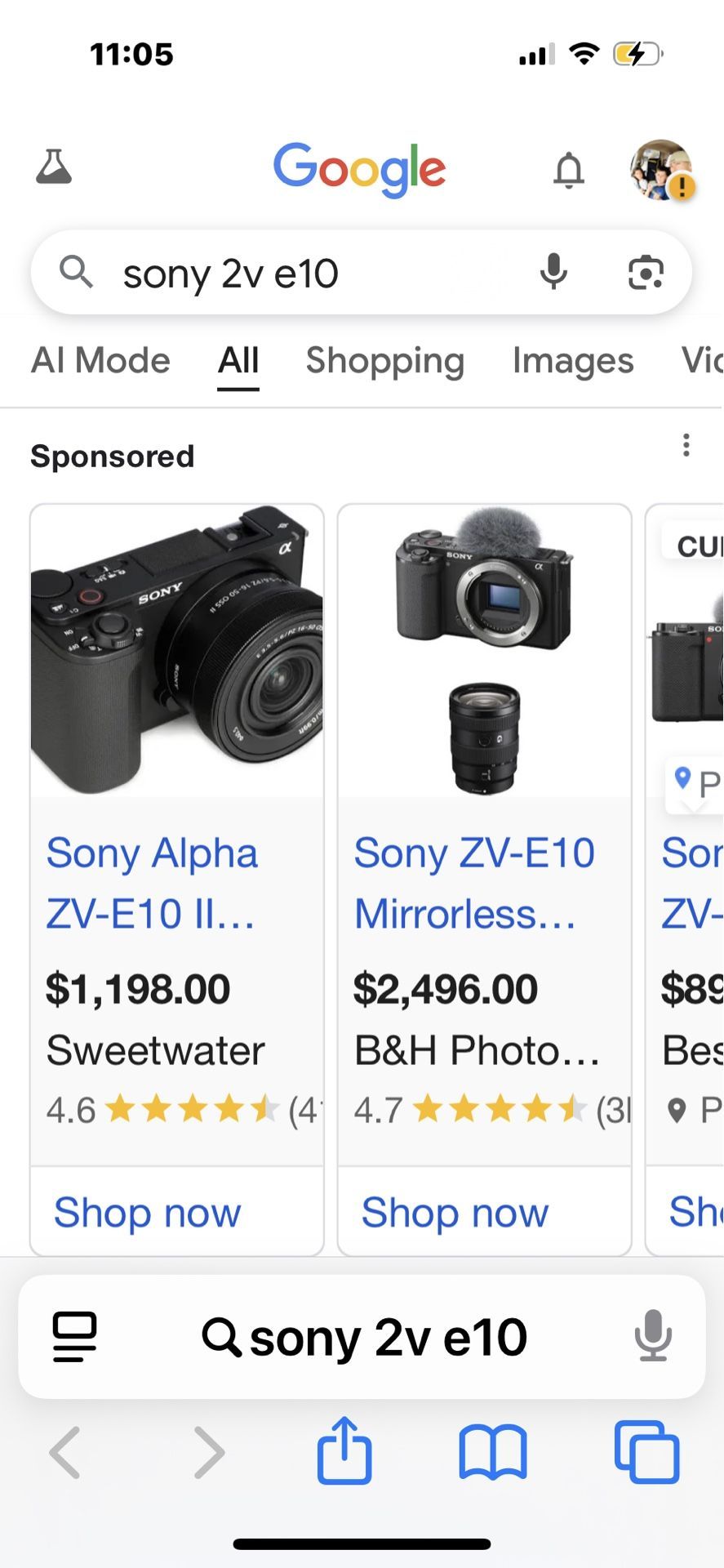This screenshot has width=724, height=1568.
Task: Tap Shop now for B&H Photo listing
Action: pyautogui.click(x=455, y=1212)
